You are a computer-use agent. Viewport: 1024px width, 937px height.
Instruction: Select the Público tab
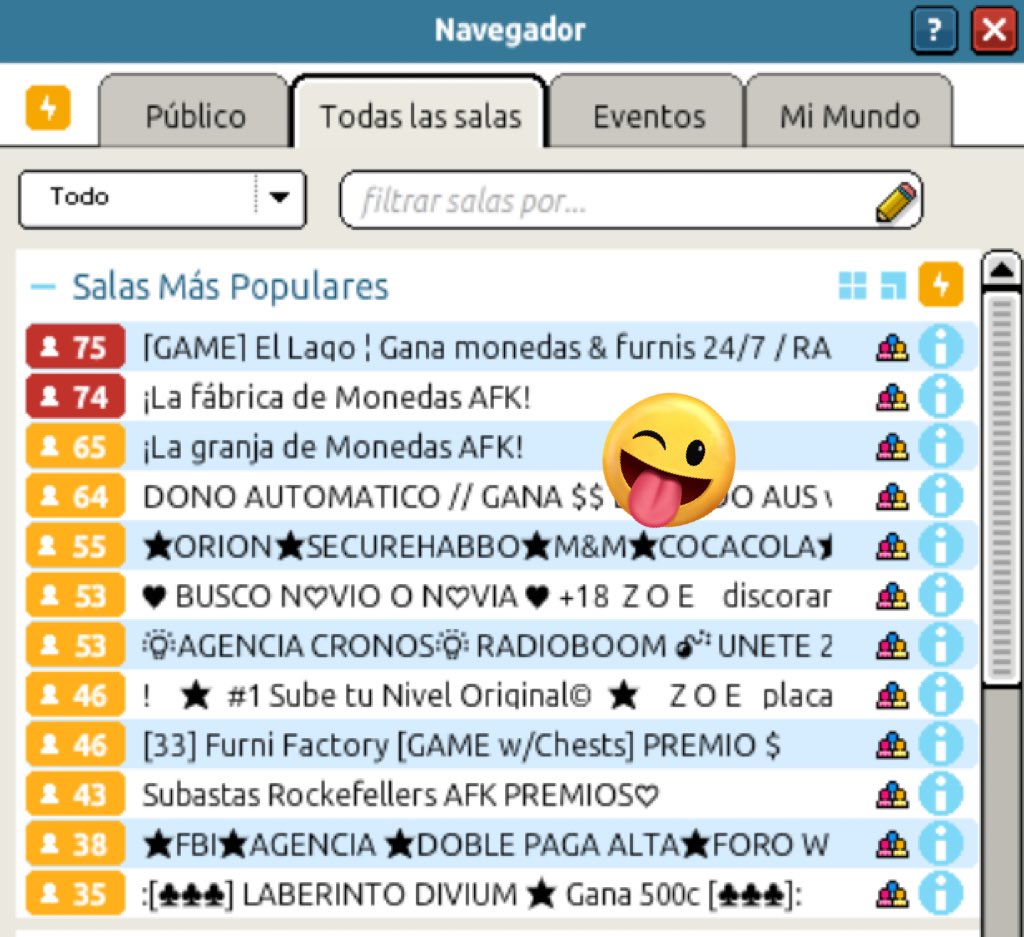pyautogui.click(x=193, y=115)
